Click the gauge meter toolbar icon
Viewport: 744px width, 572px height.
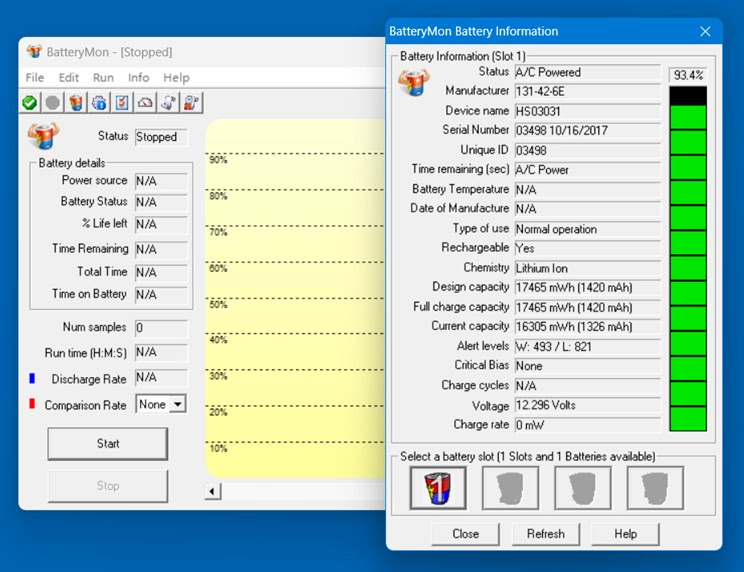tap(145, 102)
